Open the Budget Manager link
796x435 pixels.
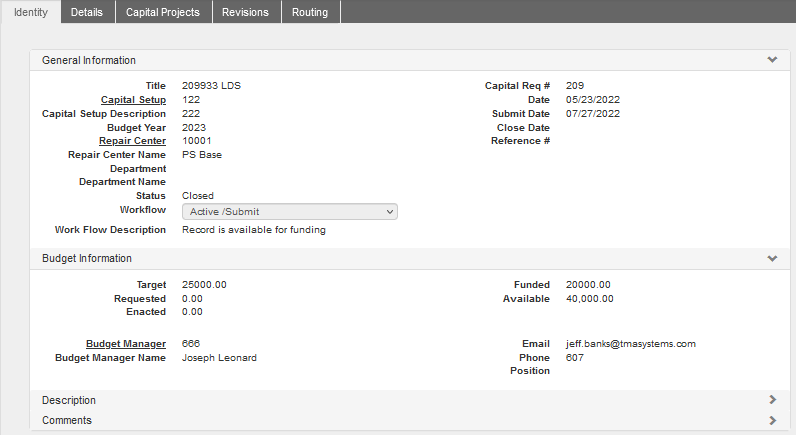point(126,344)
